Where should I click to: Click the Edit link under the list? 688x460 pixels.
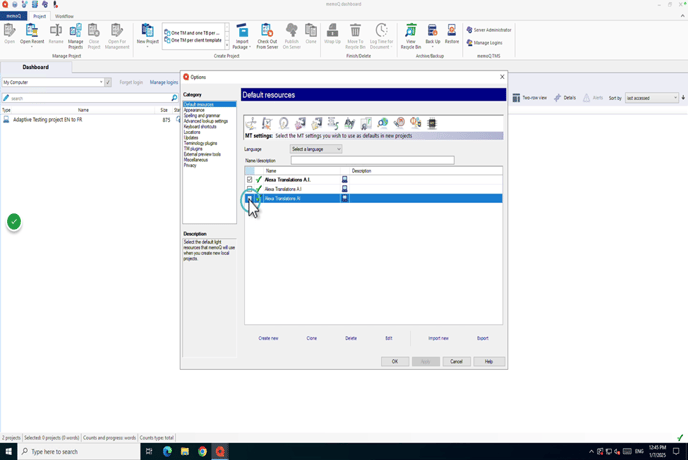[x=389, y=338]
